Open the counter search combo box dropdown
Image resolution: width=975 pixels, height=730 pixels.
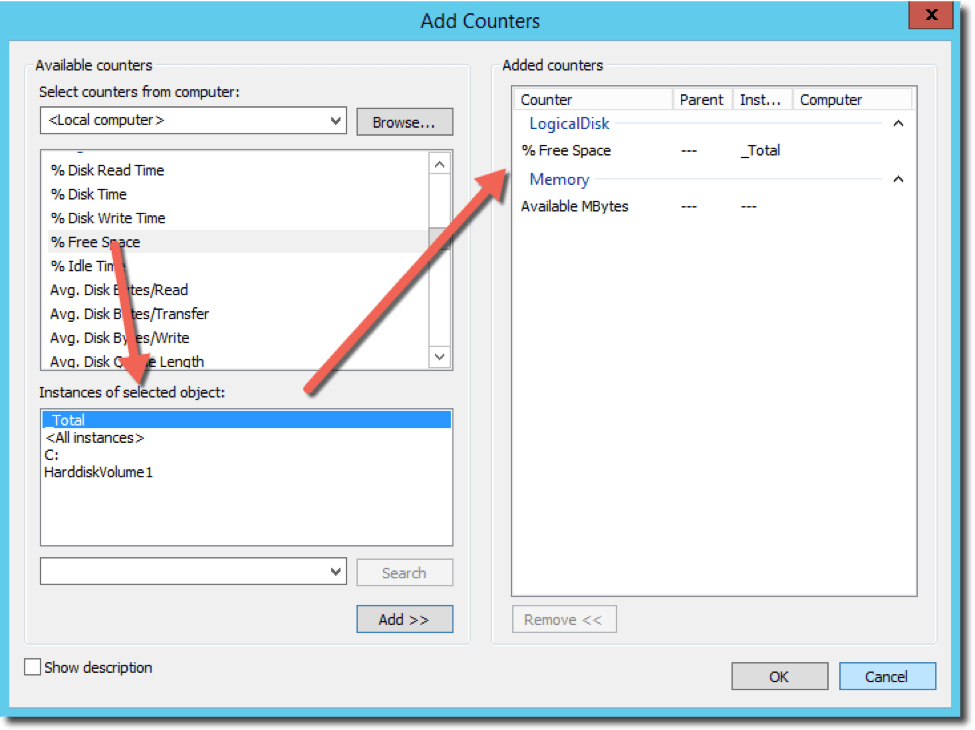point(336,572)
